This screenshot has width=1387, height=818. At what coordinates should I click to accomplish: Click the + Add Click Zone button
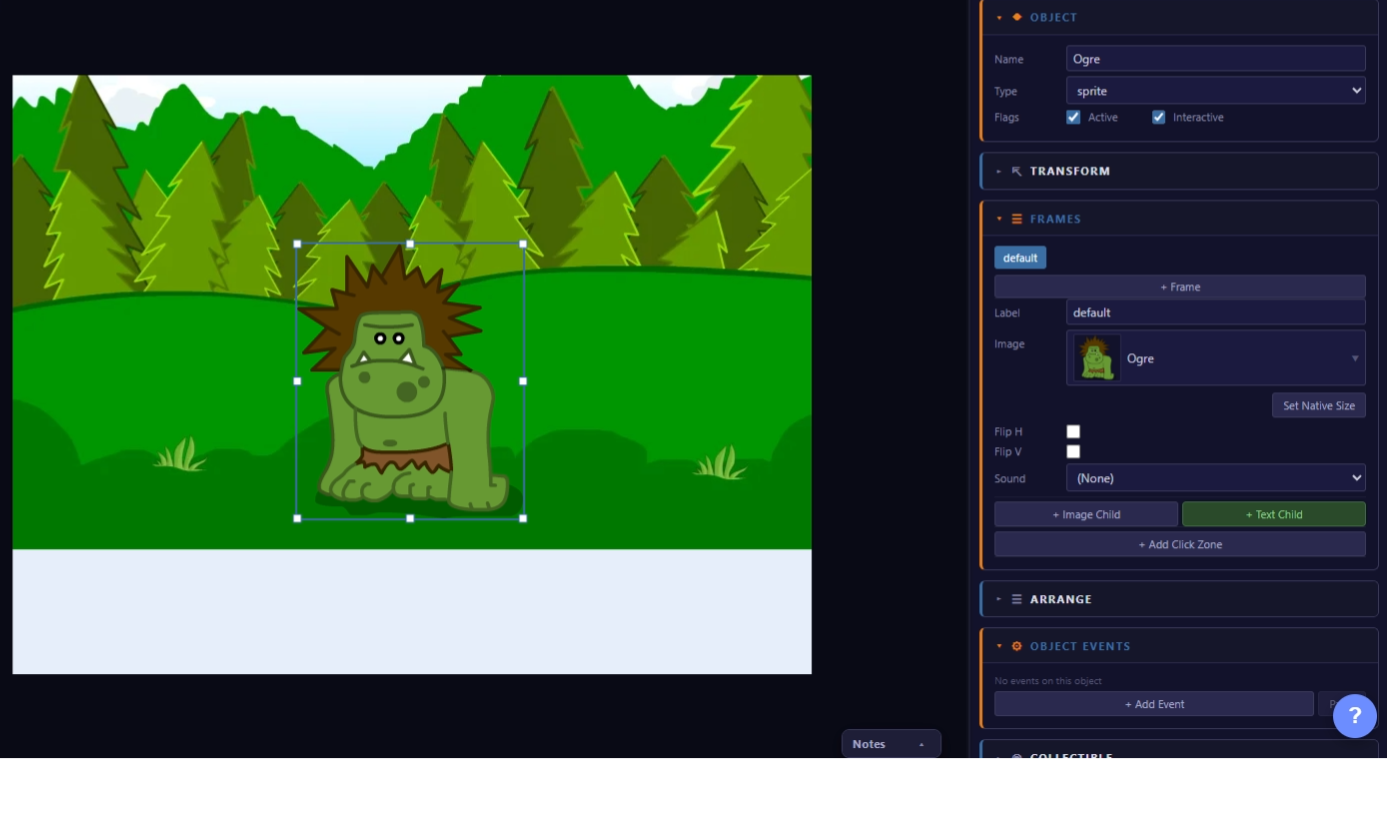1180,544
